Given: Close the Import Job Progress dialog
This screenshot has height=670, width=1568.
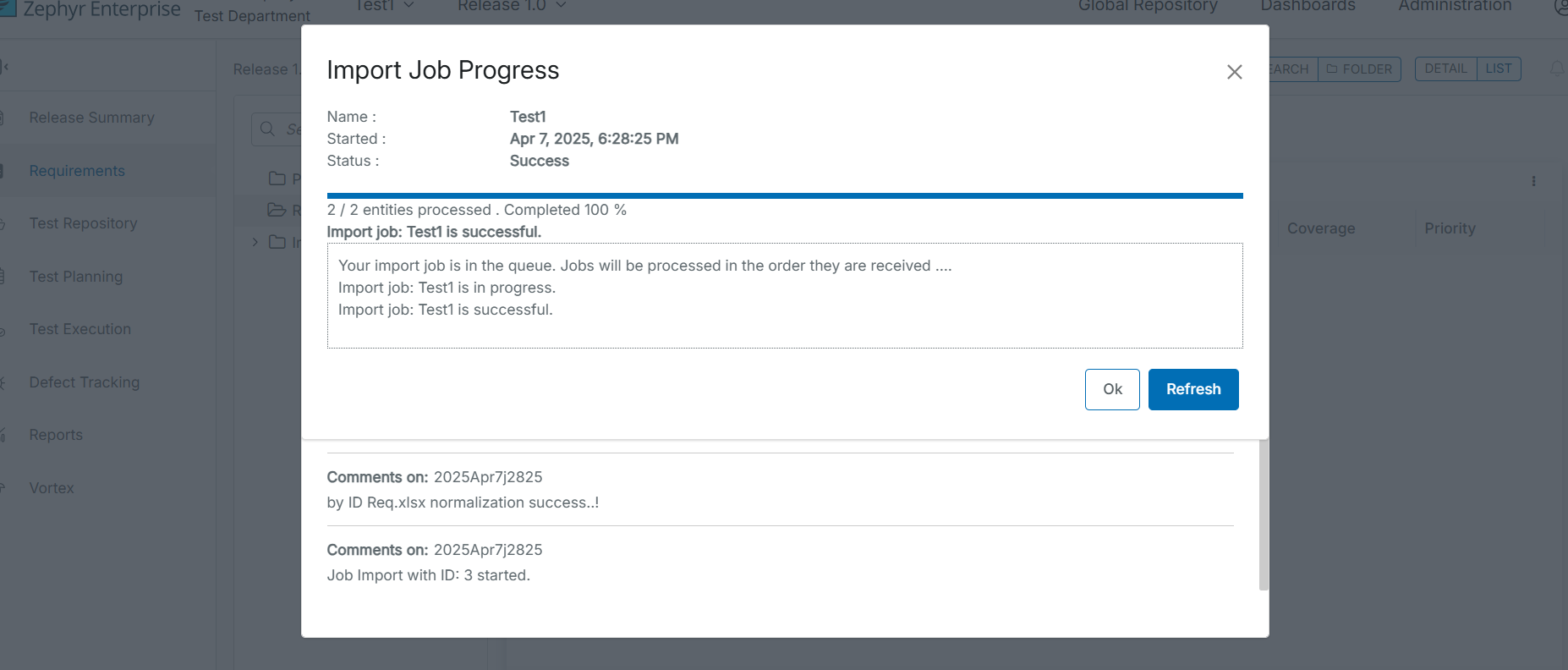Looking at the screenshot, I should coord(1234,72).
